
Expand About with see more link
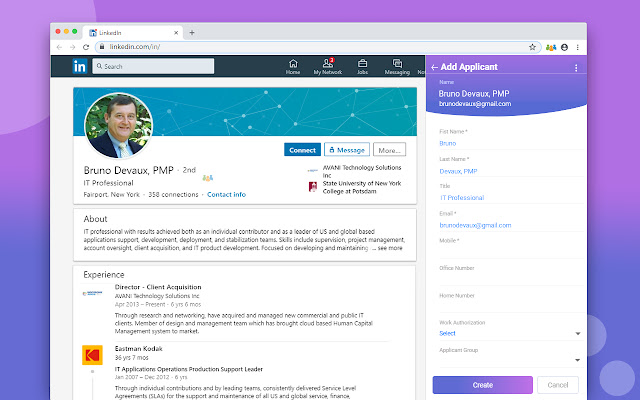coord(390,248)
